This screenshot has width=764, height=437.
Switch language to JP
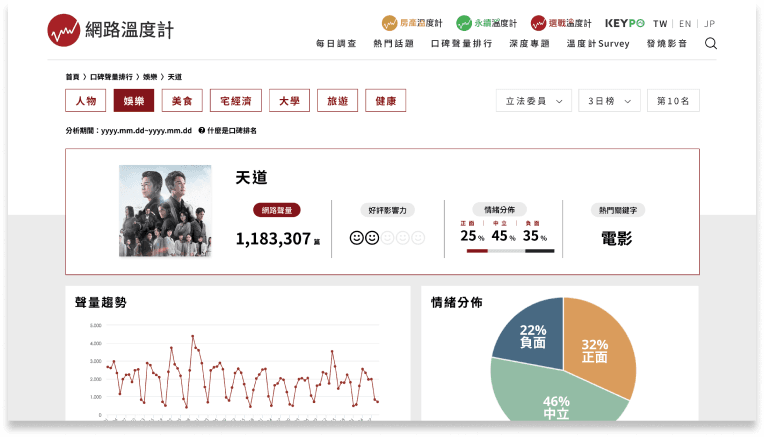[708, 23]
